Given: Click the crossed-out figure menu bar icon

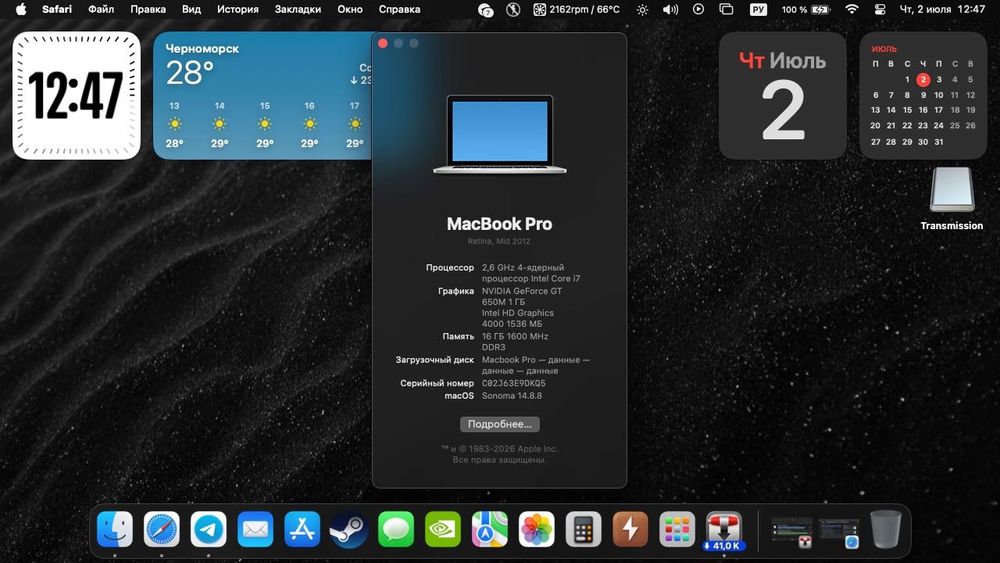Looking at the screenshot, I should 513,10.
